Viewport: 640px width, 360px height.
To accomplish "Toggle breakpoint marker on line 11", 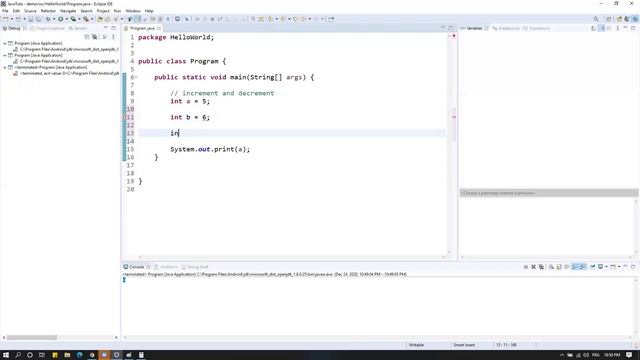I will 124,117.
